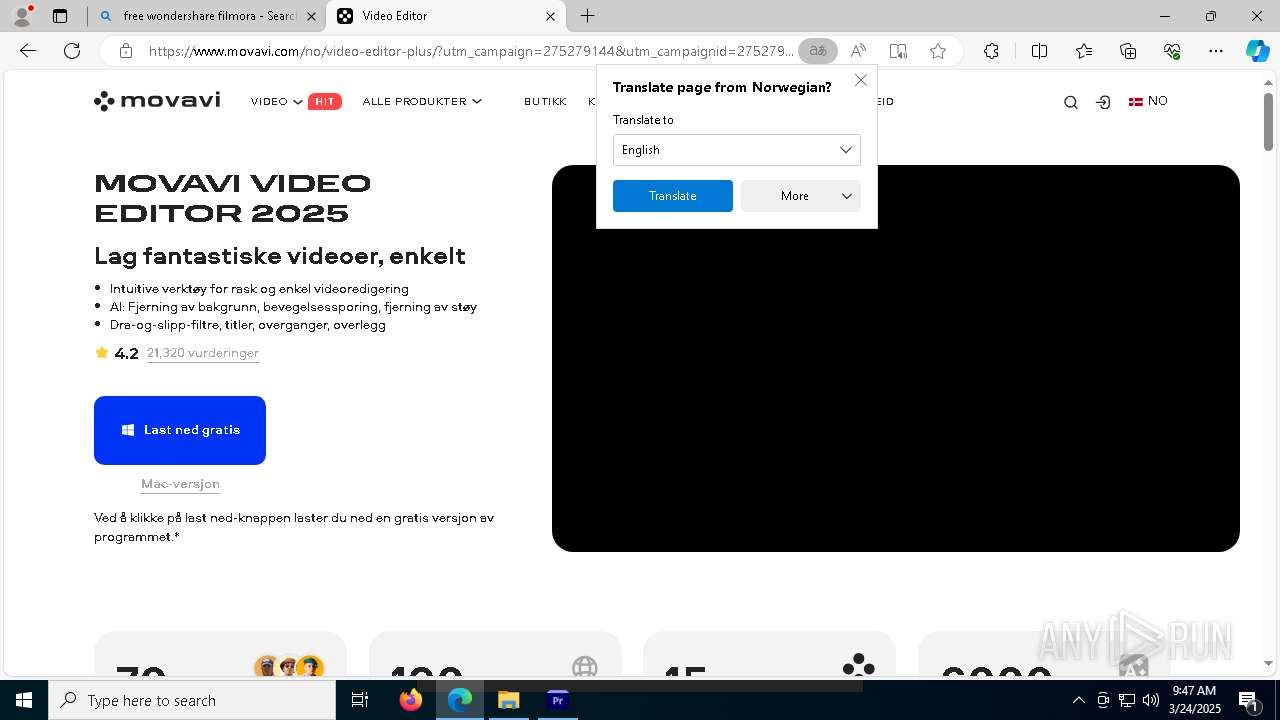Expand the More options dropdown

coord(801,196)
